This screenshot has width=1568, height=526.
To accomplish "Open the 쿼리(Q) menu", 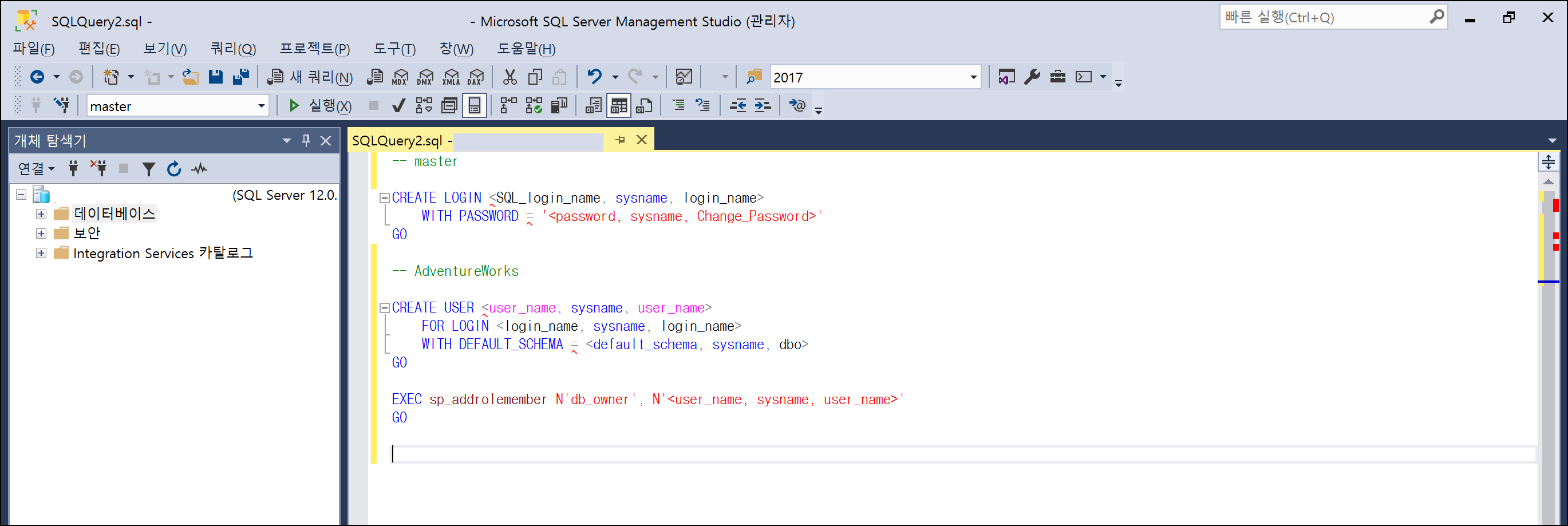I will [x=232, y=49].
